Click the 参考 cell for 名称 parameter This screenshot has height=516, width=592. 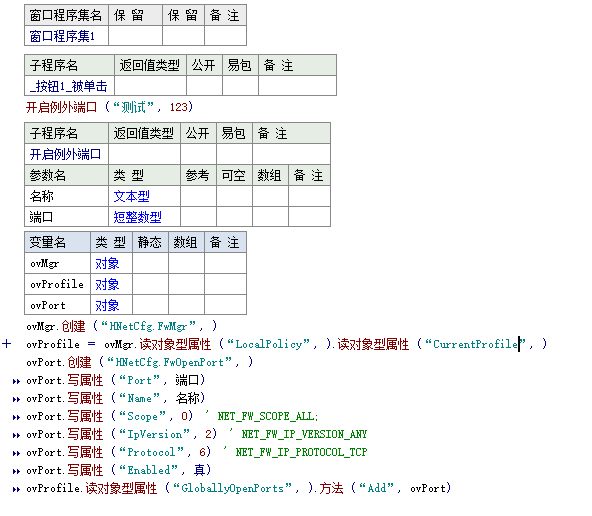(x=198, y=196)
